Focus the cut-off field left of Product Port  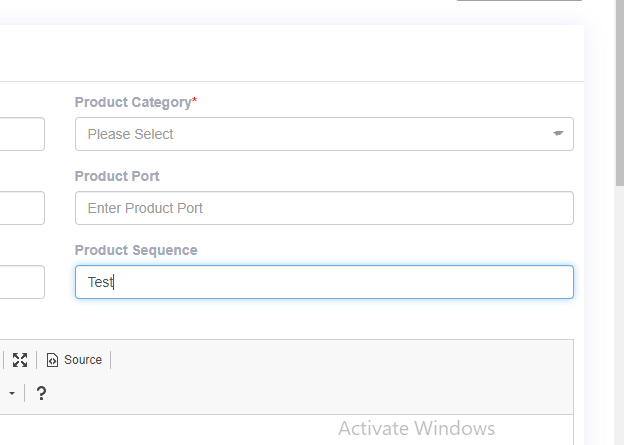[21, 208]
